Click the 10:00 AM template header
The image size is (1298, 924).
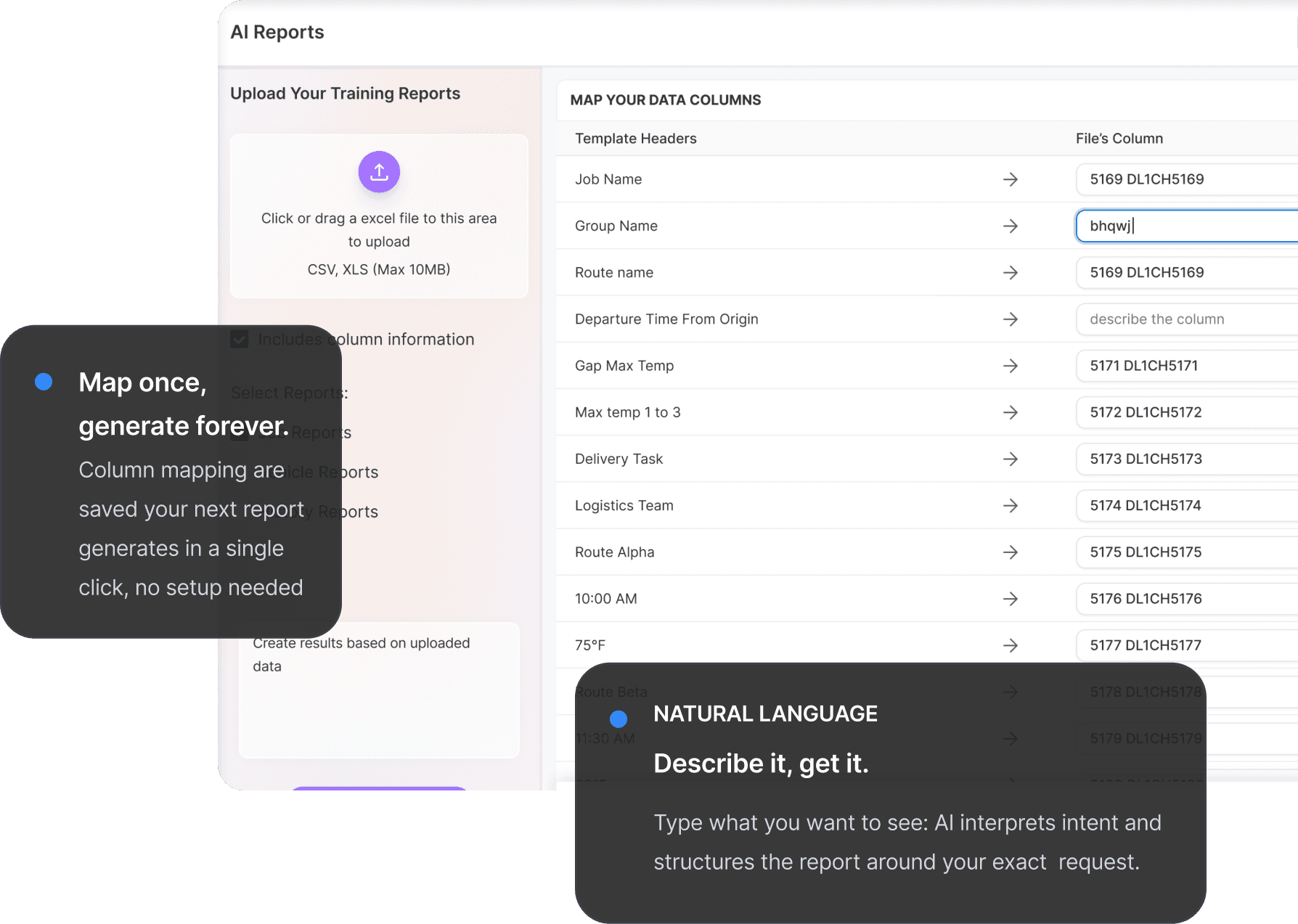tap(606, 599)
